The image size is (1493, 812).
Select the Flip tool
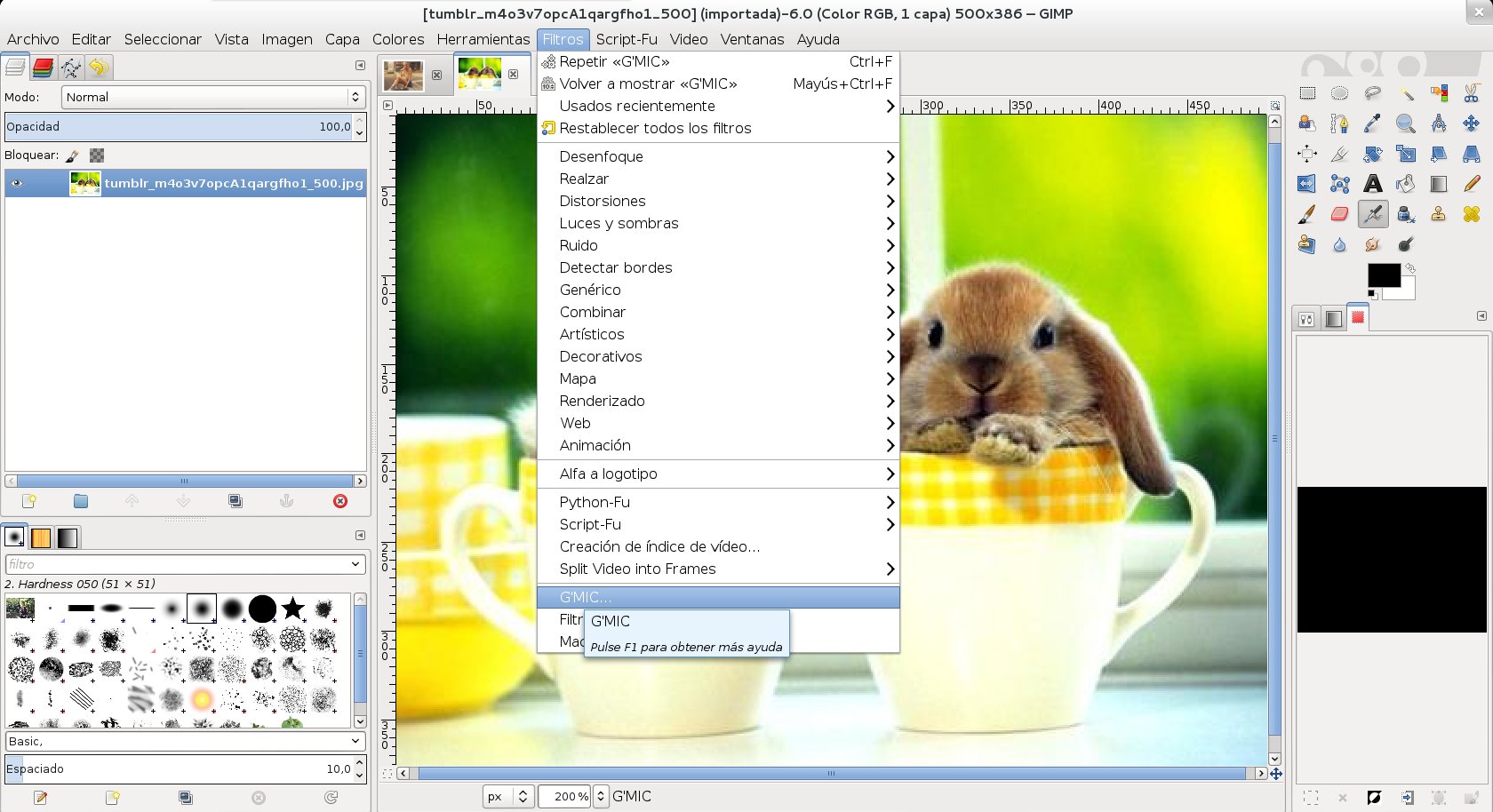(1307, 184)
